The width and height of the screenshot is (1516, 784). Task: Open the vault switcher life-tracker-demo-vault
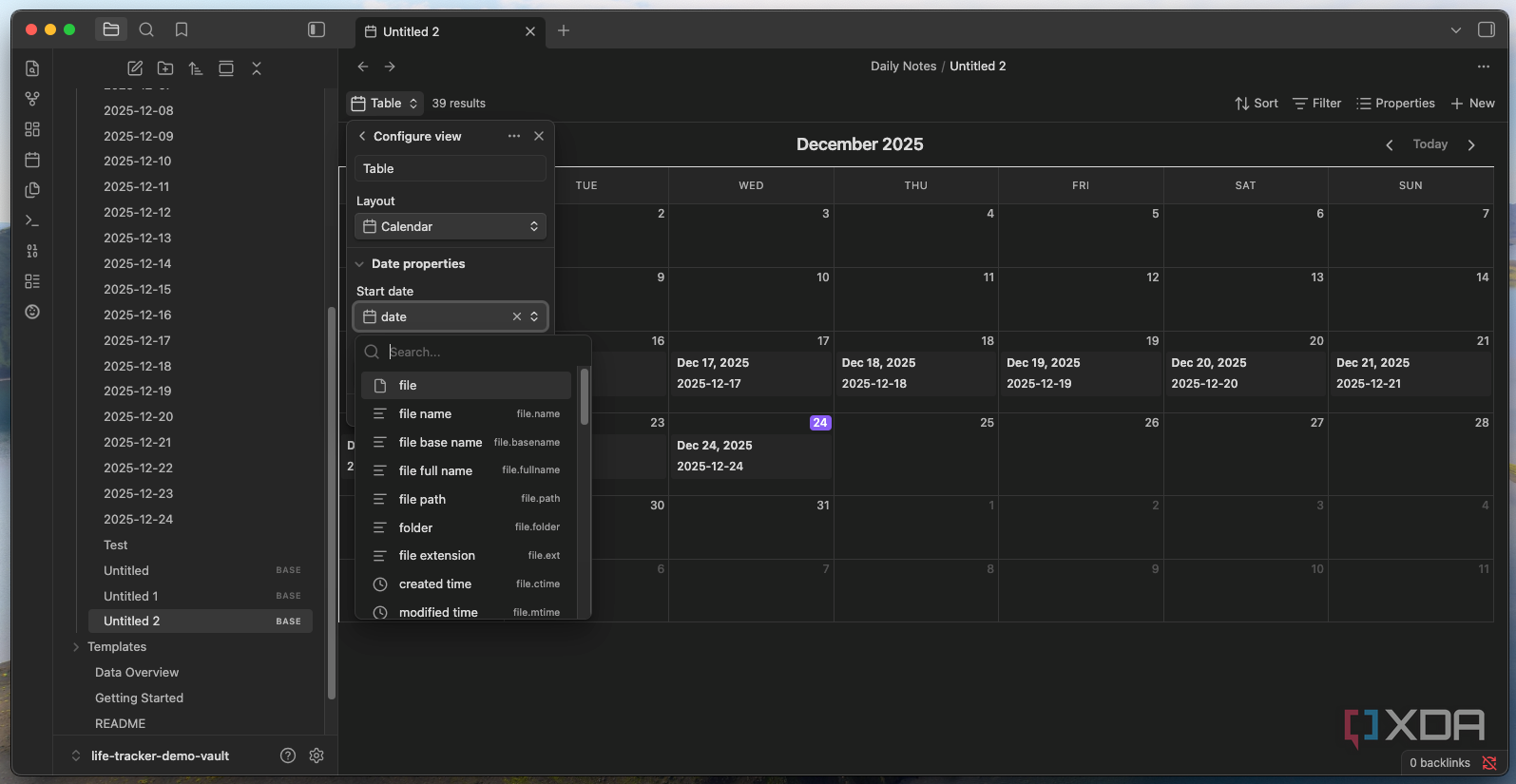pyautogui.click(x=152, y=755)
